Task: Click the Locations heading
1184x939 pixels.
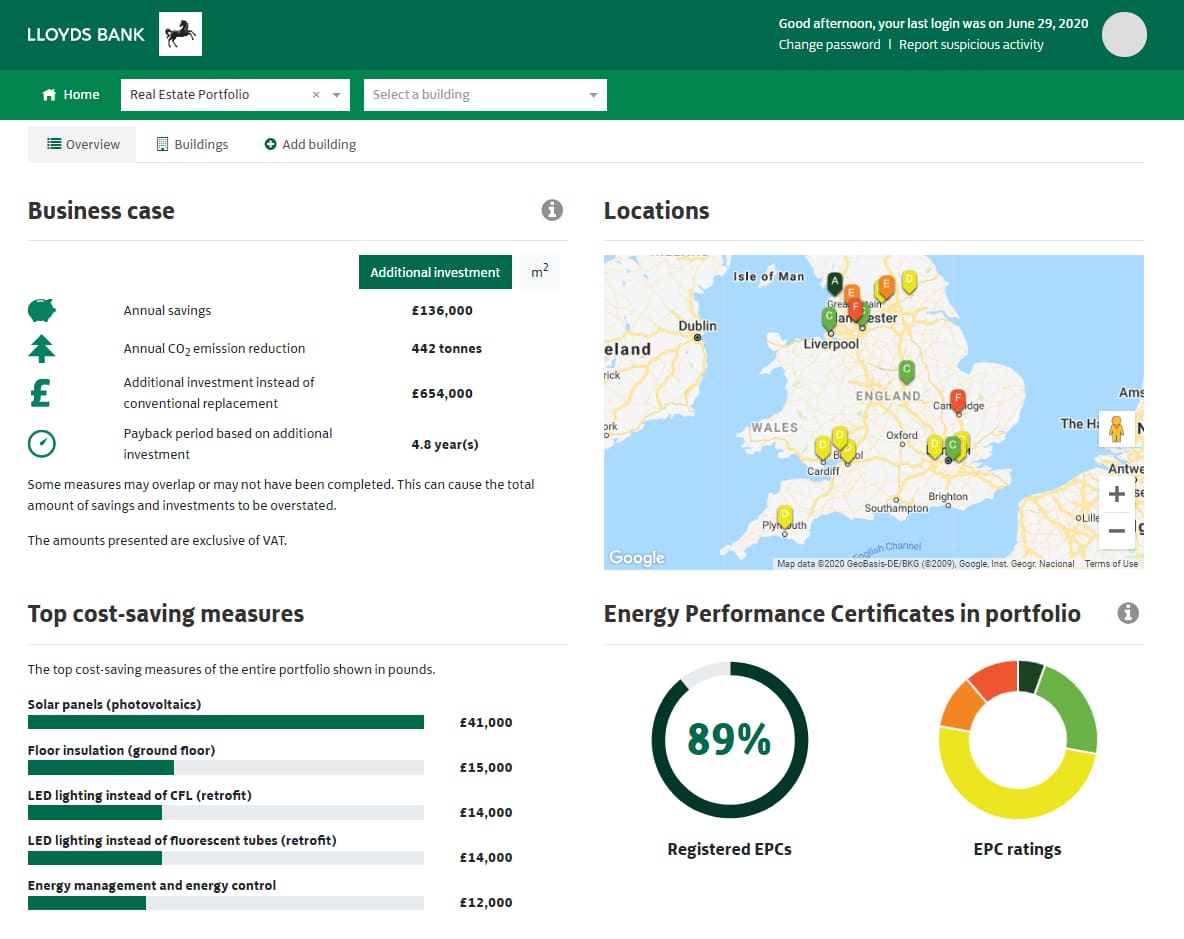Action: [656, 211]
